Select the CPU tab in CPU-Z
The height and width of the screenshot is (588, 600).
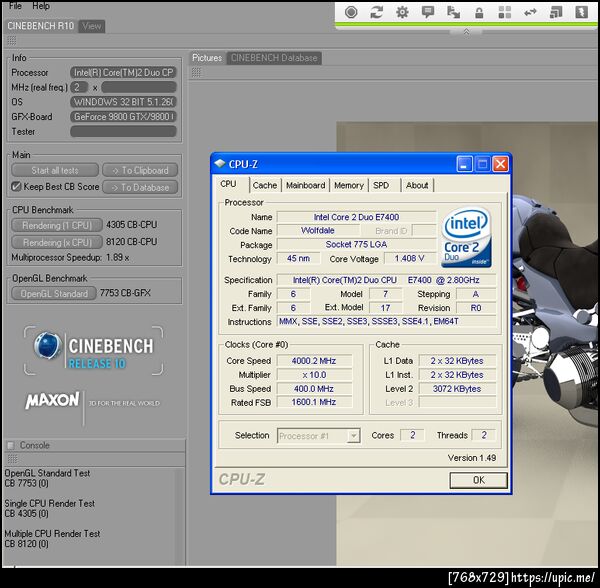click(228, 184)
